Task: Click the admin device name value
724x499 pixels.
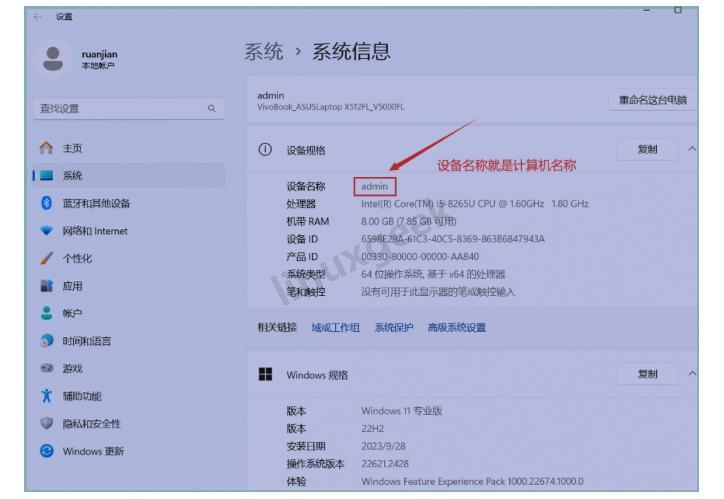Action: [x=374, y=186]
